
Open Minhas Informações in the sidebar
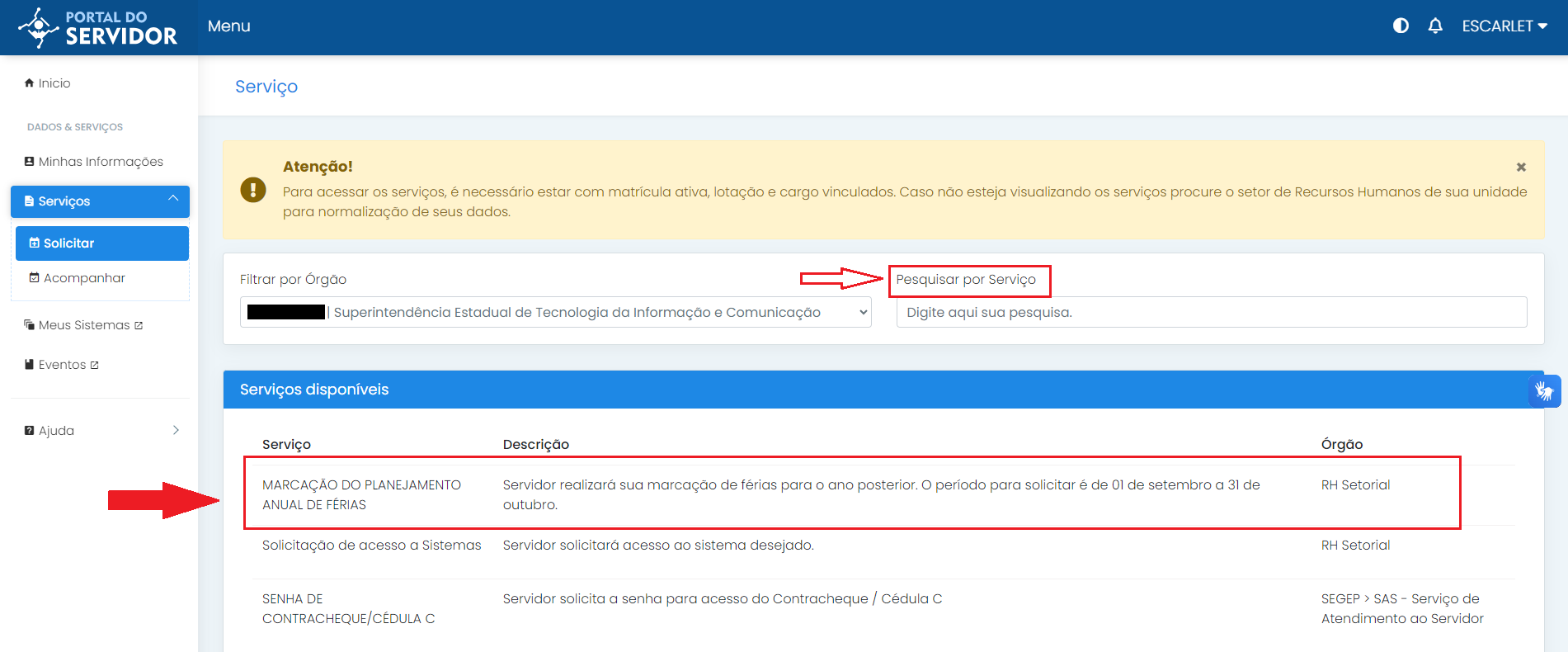[x=100, y=162]
